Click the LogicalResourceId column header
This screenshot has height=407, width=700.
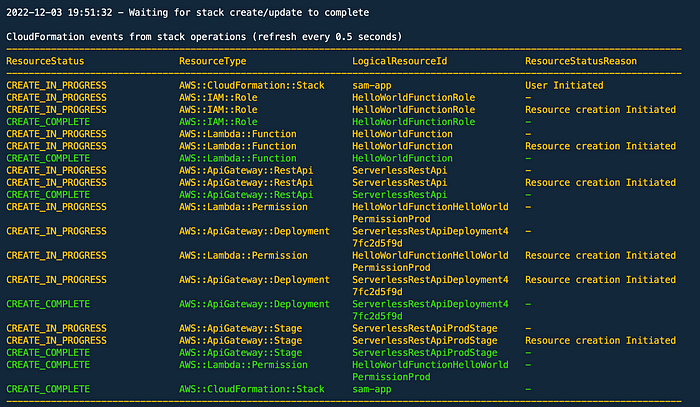click(x=400, y=61)
